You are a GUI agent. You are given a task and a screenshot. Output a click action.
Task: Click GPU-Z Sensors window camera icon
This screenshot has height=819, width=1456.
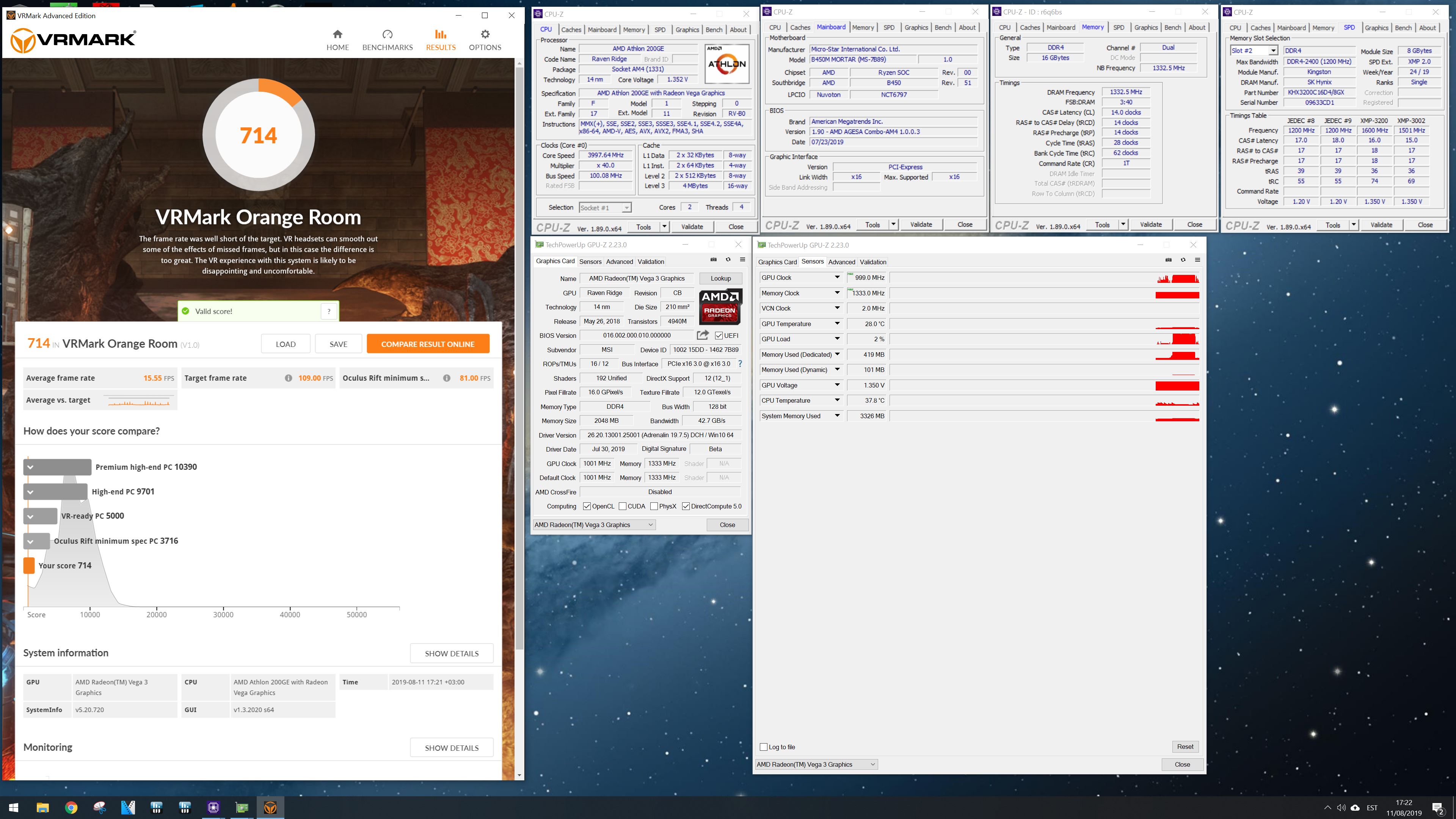tap(1168, 260)
